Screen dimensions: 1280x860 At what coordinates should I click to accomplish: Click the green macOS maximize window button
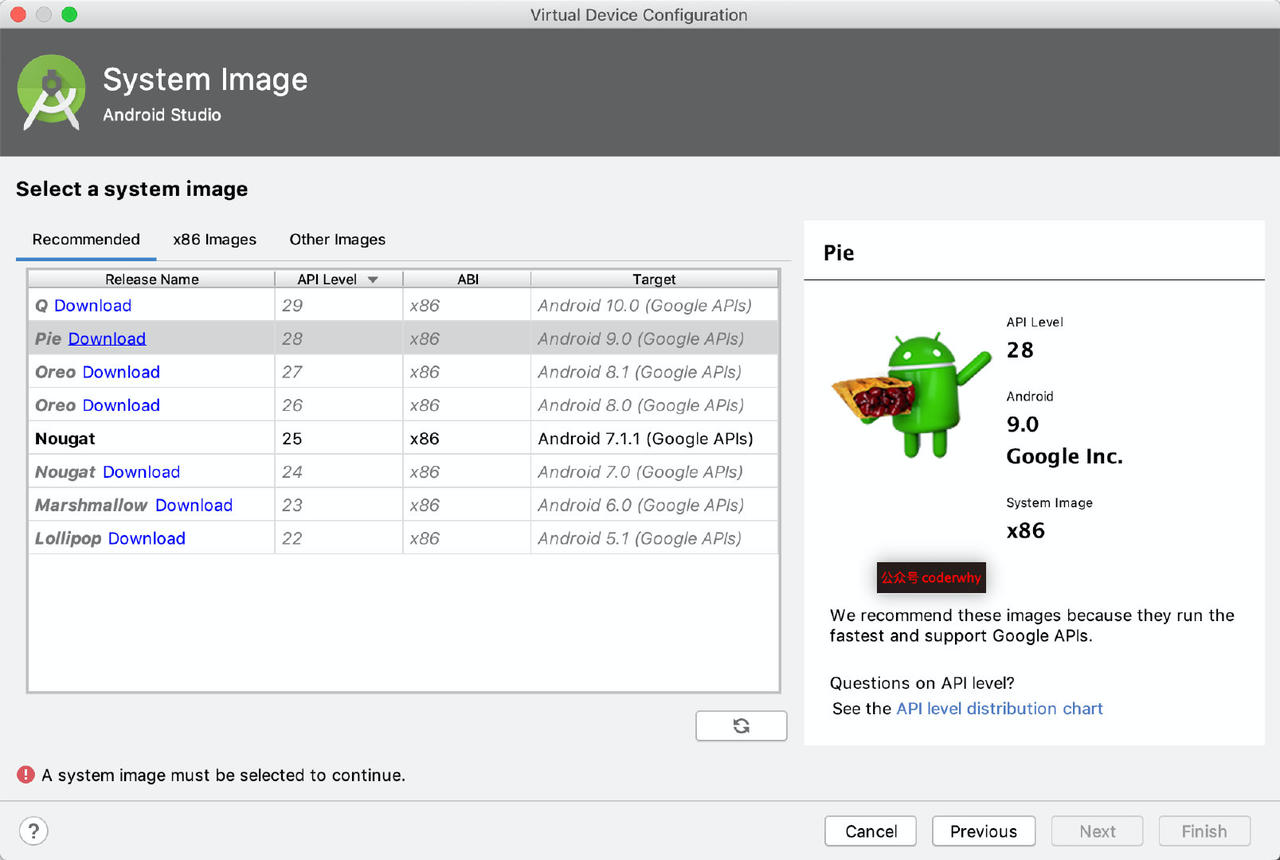[x=69, y=14]
